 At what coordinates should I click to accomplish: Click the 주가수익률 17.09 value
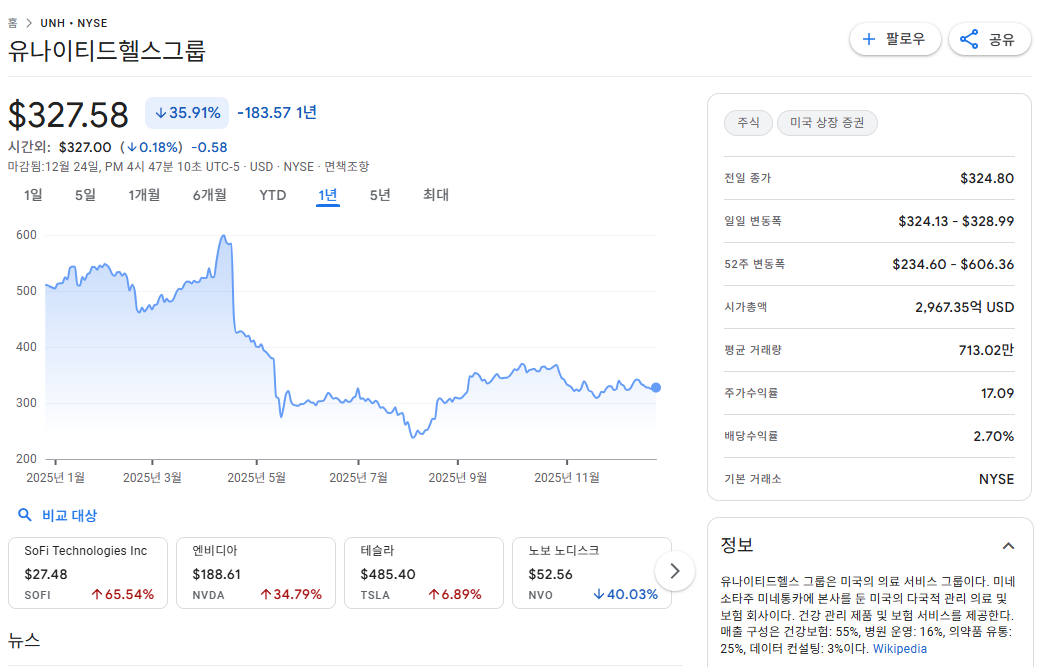pos(997,393)
